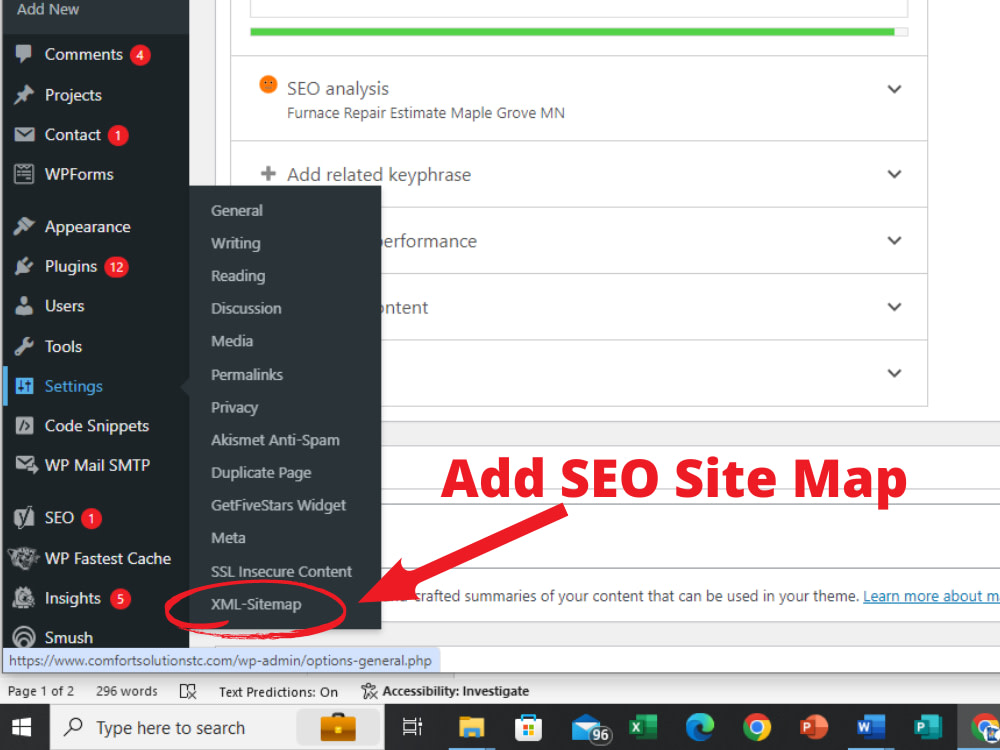
Task: Click the Users person icon
Action: coord(24,305)
